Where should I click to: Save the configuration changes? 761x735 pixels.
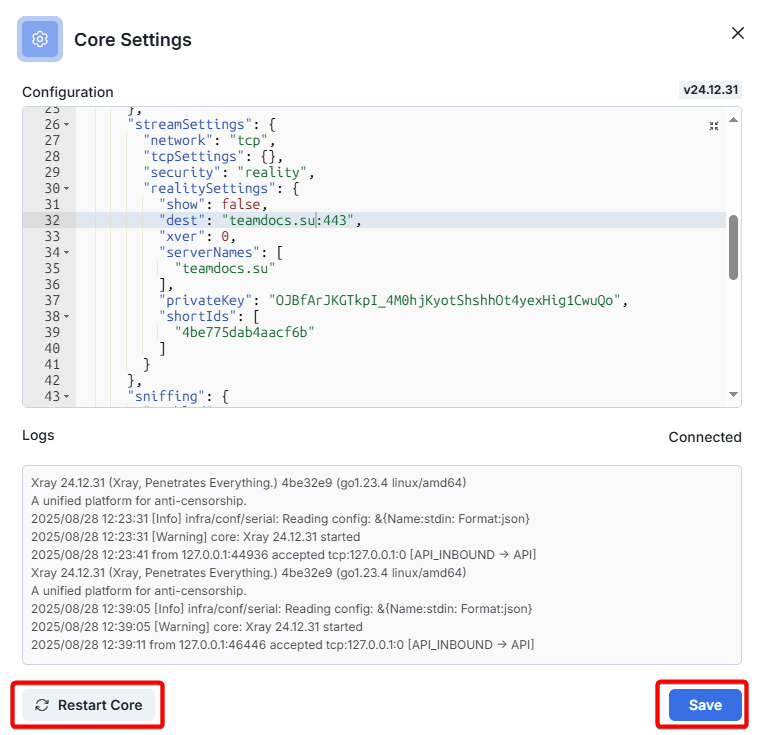(704, 705)
